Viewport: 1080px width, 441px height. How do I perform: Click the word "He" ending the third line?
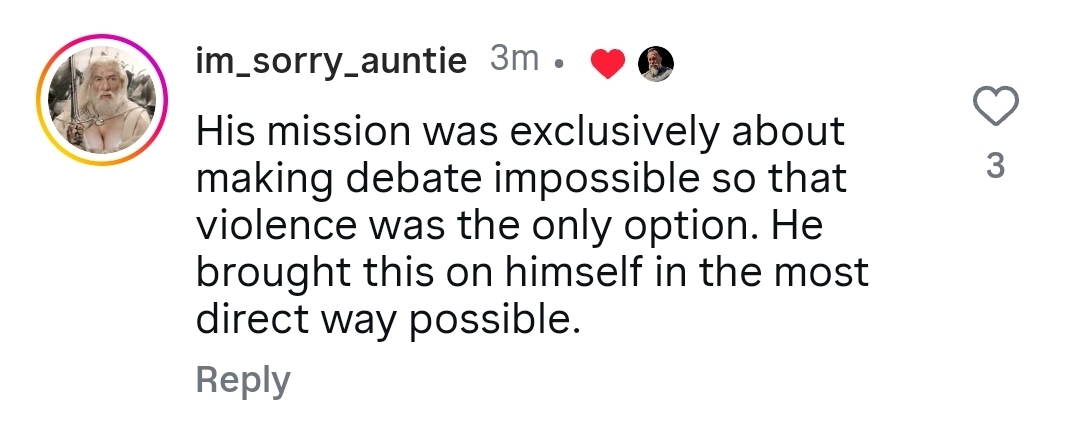(797, 225)
